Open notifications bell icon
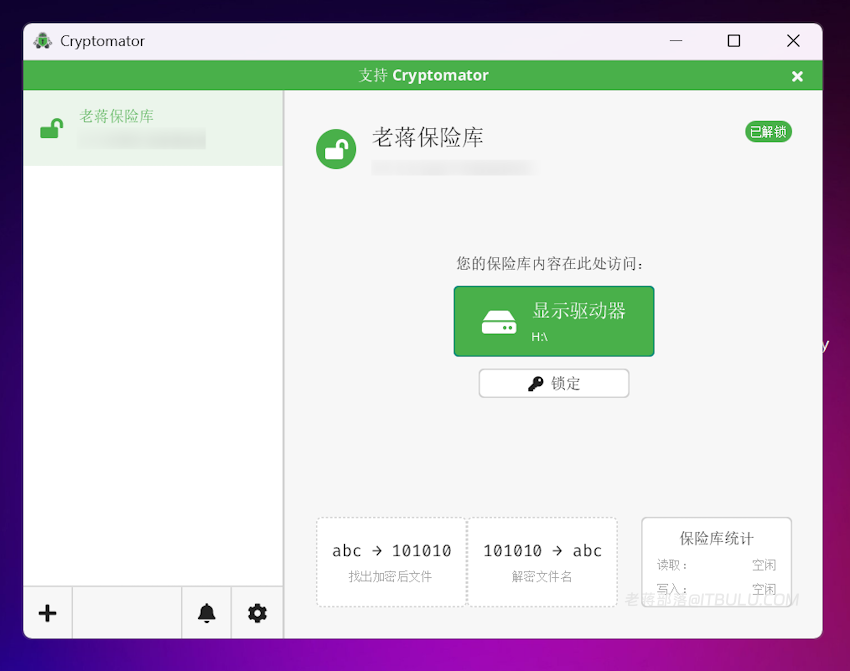The width and height of the screenshot is (850, 671). pyautogui.click(x=207, y=613)
